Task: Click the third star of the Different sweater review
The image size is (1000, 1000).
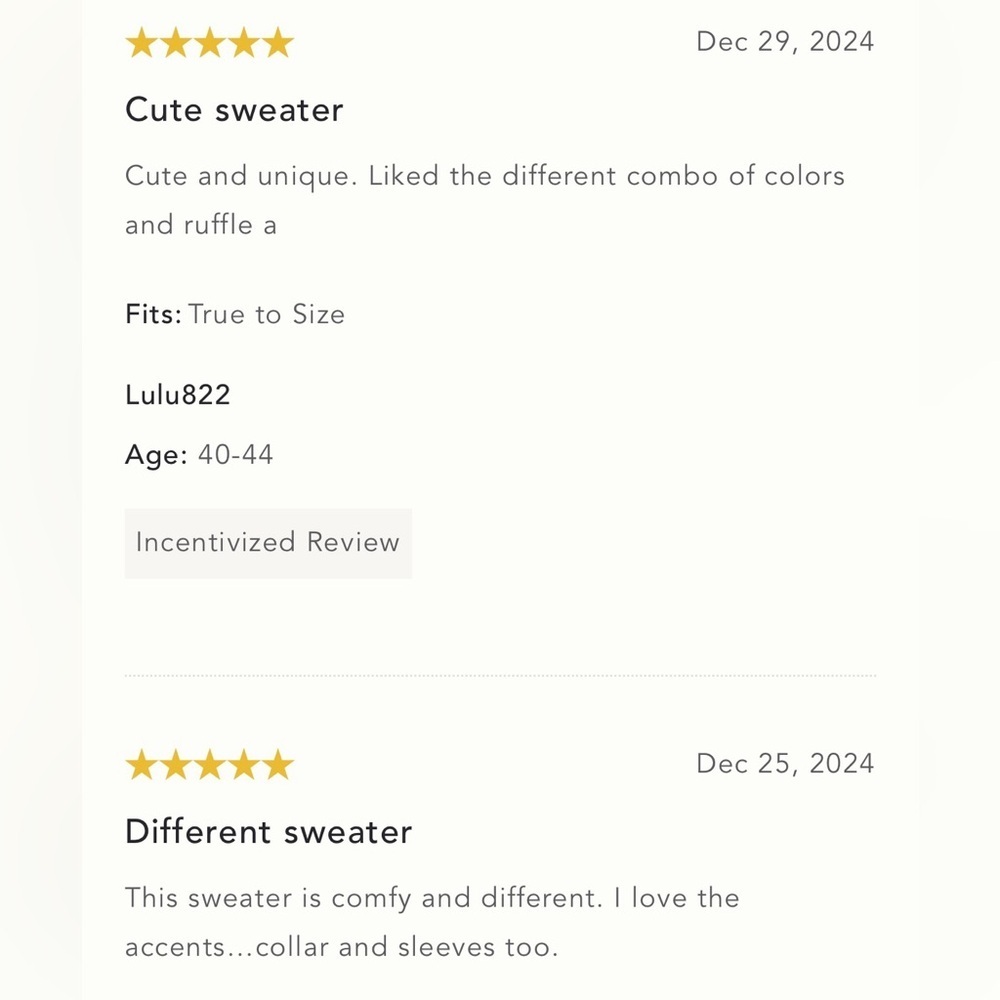Action: pos(209,766)
